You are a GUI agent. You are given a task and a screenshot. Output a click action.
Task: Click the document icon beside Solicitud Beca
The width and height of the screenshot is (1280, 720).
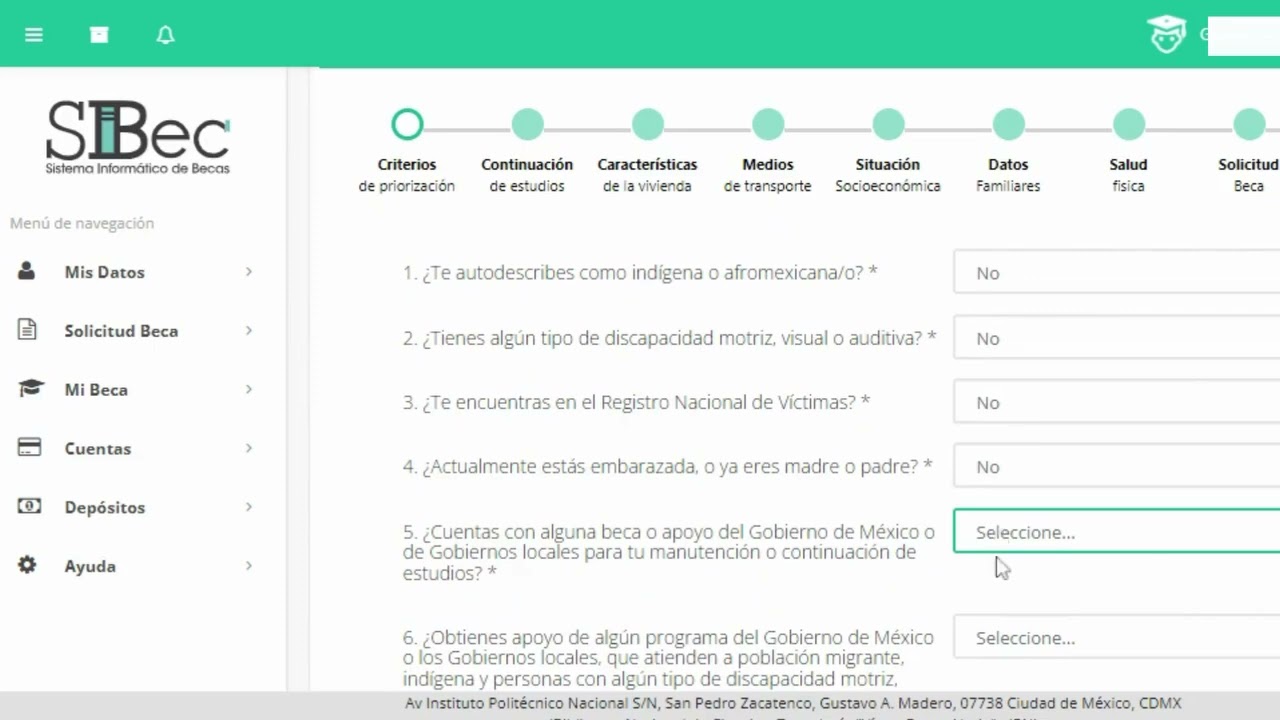(27, 330)
